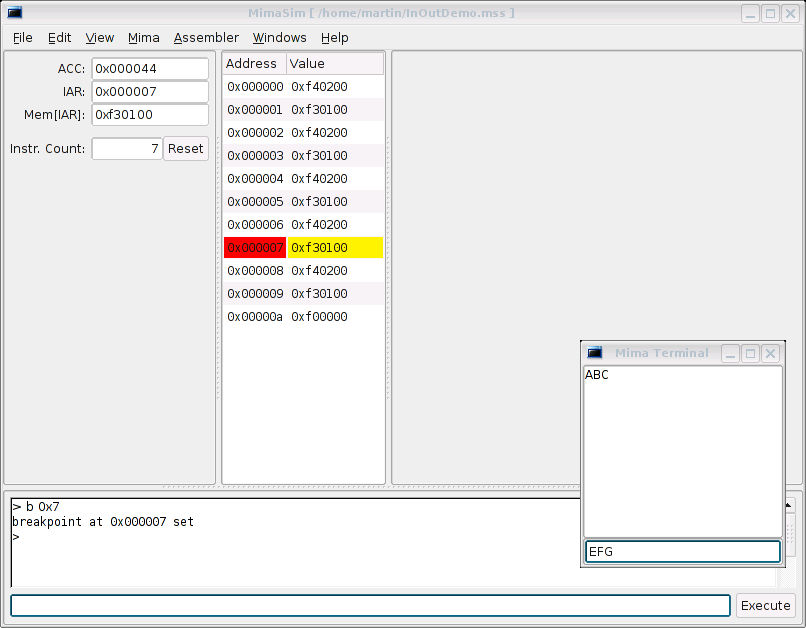Click the command input field beside Execute

click(x=370, y=605)
